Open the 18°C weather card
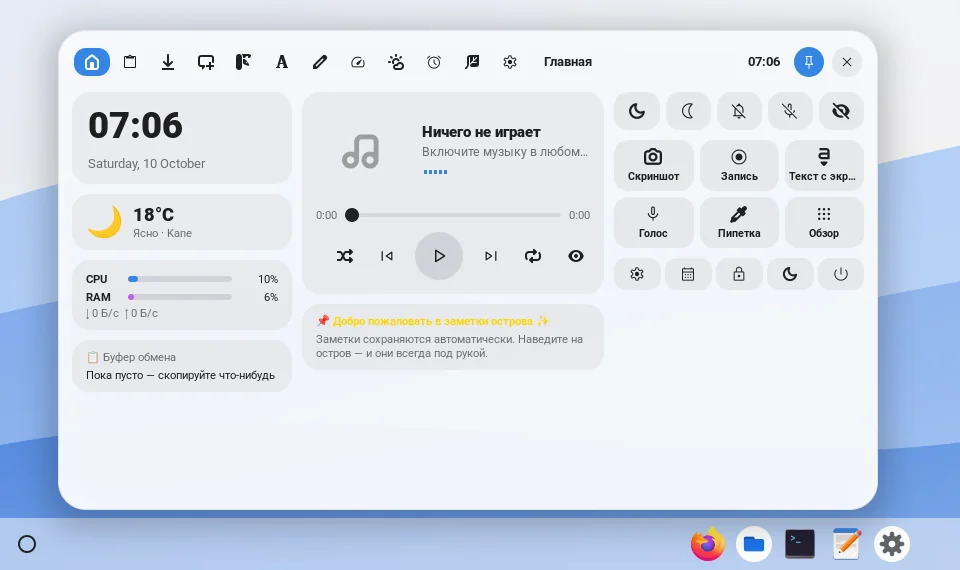This screenshot has height=570, width=960. pyautogui.click(x=182, y=222)
